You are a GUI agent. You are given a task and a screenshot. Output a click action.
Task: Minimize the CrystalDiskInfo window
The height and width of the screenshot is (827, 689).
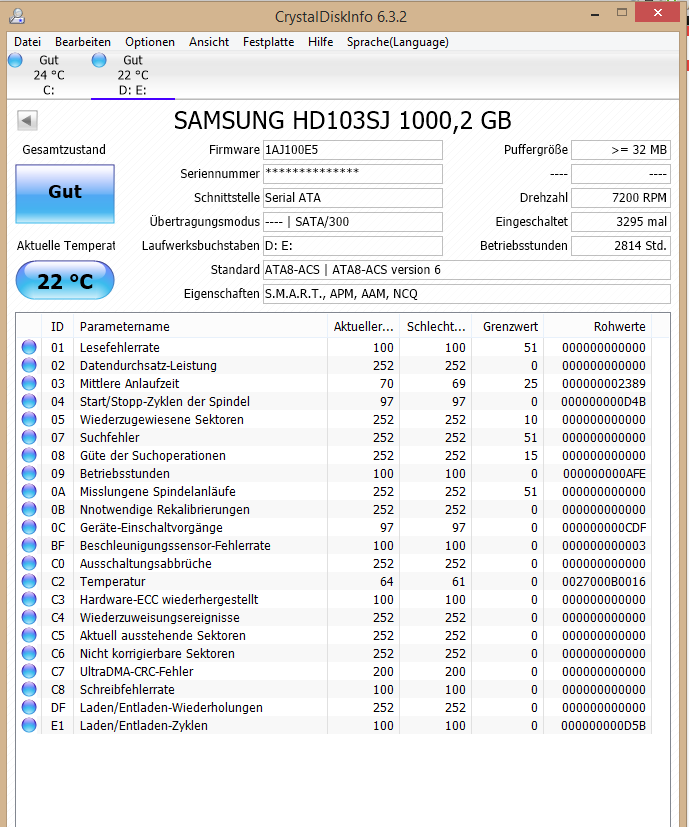point(595,14)
